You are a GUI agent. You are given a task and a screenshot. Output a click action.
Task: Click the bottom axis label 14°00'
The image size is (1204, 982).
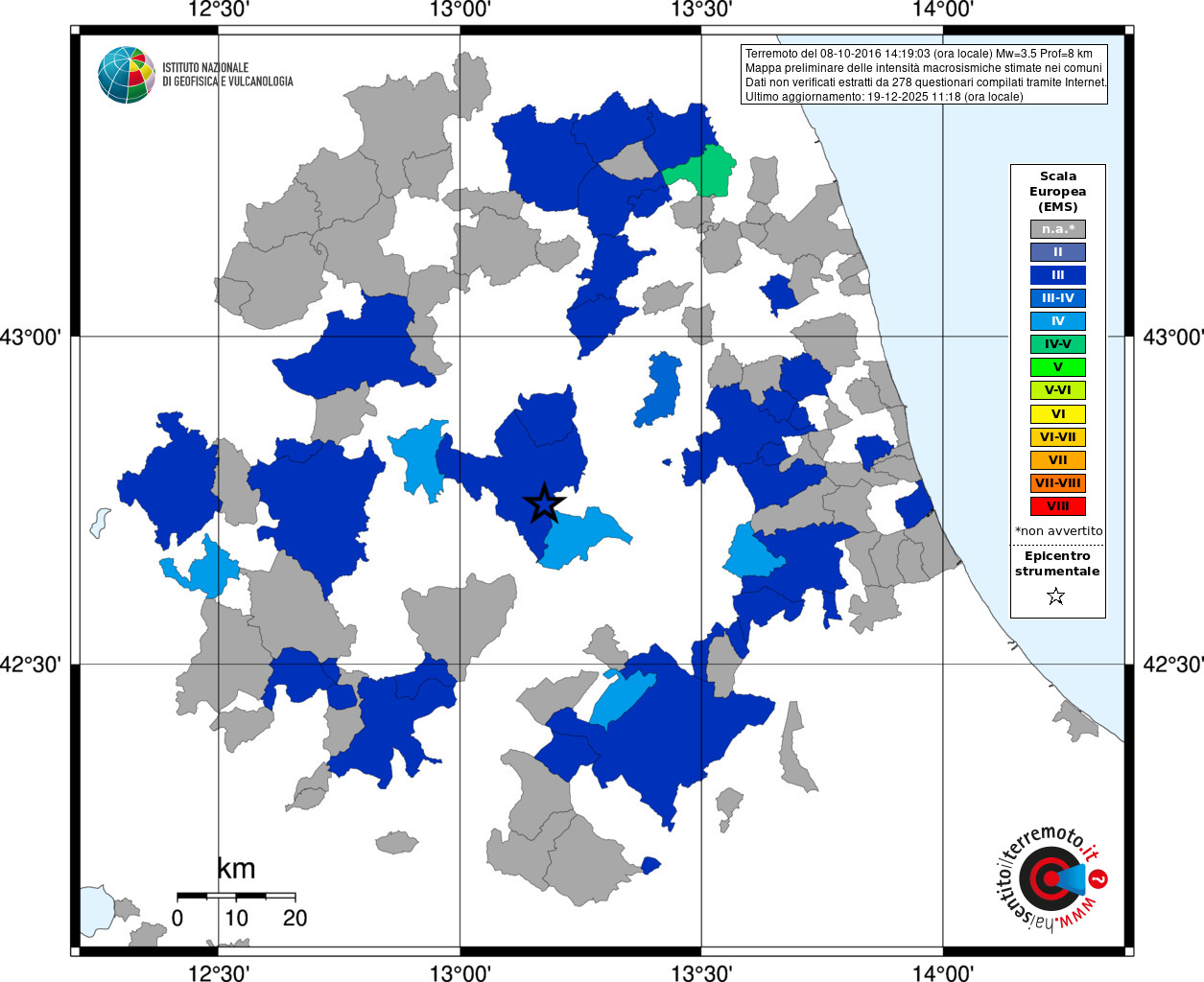pyautogui.click(x=943, y=973)
